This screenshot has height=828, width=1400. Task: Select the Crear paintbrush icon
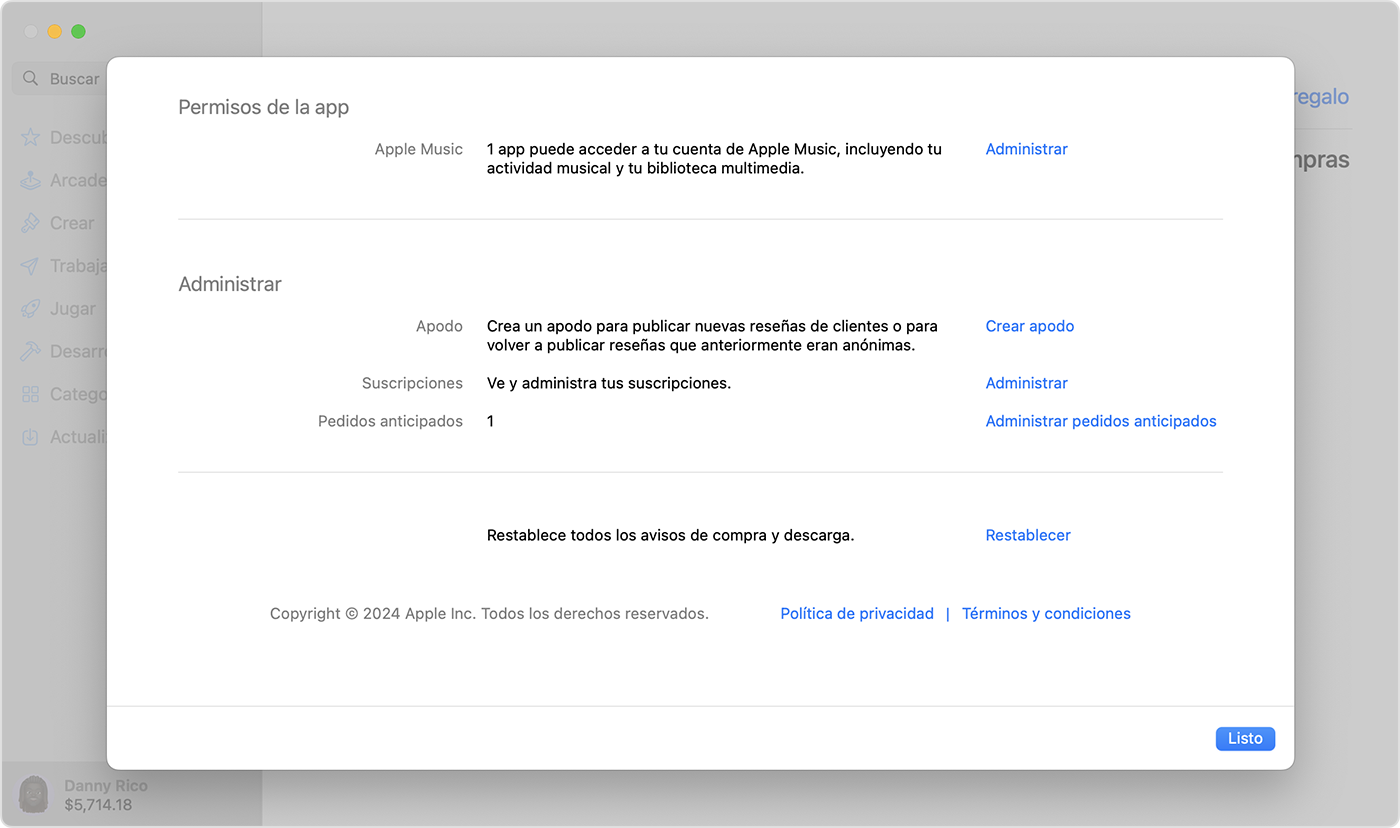pos(31,223)
